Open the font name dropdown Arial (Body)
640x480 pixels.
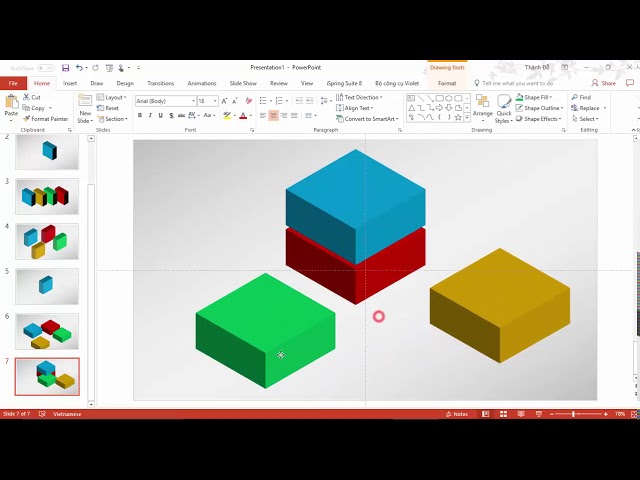[x=164, y=101]
